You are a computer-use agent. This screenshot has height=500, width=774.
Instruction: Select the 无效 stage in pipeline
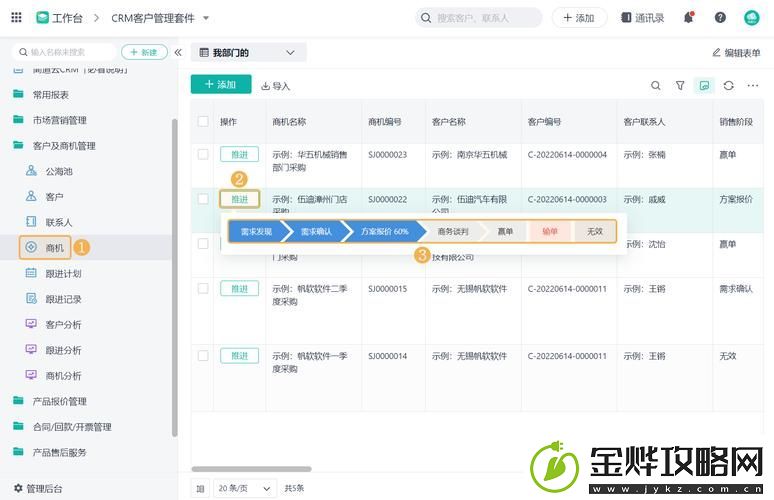pos(595,231)
